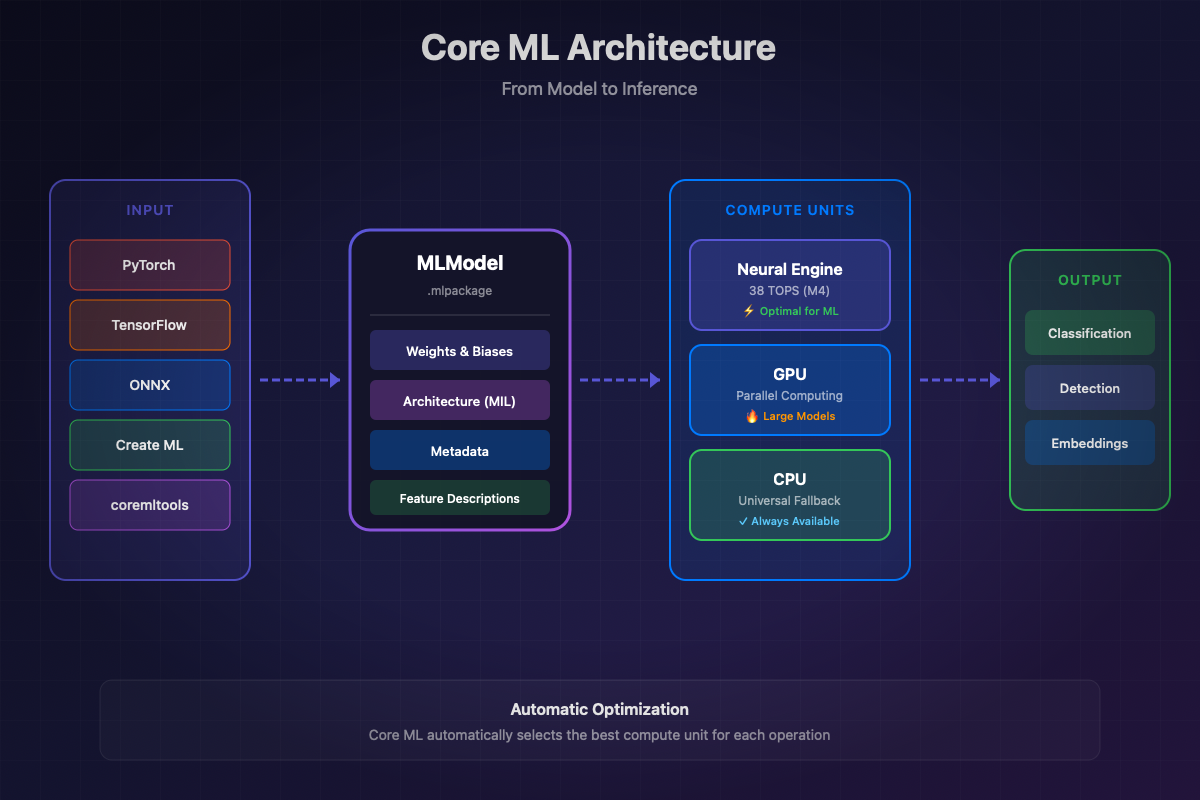Expand the Feature Descriptions section
The width and height of the screenshot is (1200, 800).
(x=459, y=498)
